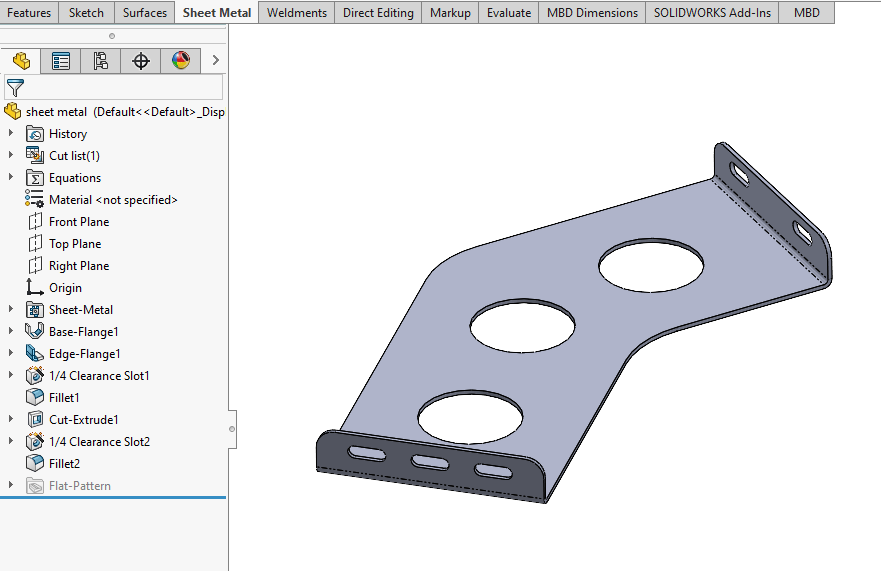Viewport: 881px width, 571px height.
Task: Open the PropertyManager tab icon
Action: tap(61, 61)
